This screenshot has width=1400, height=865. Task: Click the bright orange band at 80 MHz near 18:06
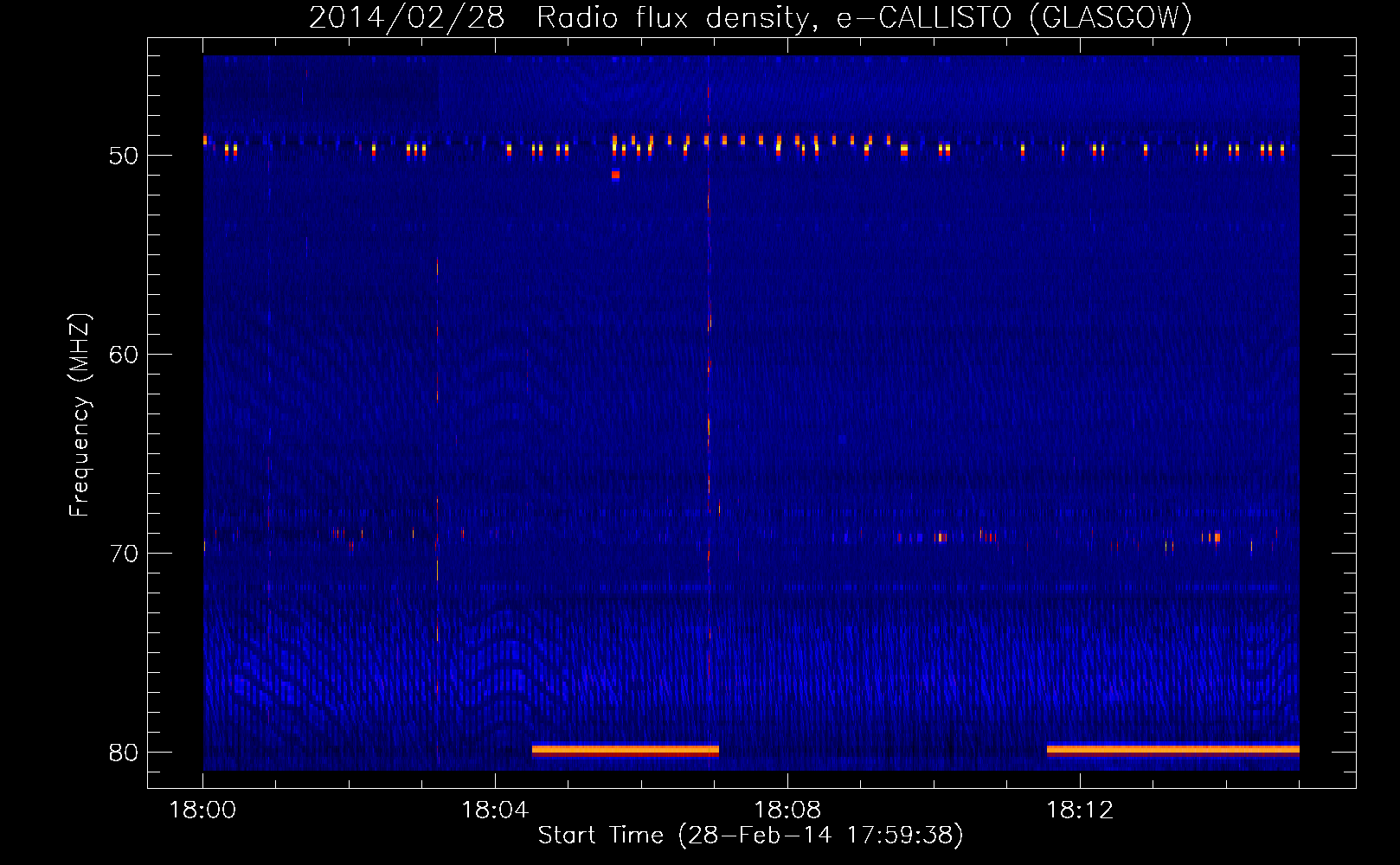coord(626,751)
